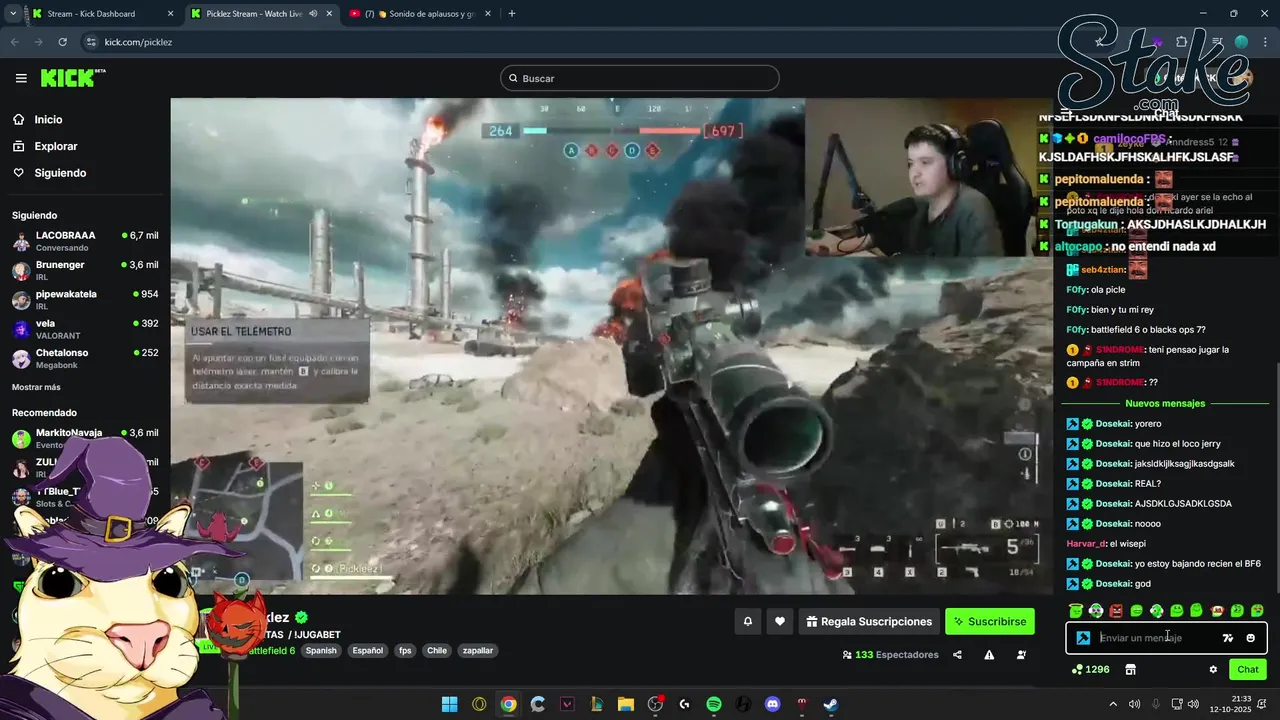Click the heart follow icon

point(780,621)
